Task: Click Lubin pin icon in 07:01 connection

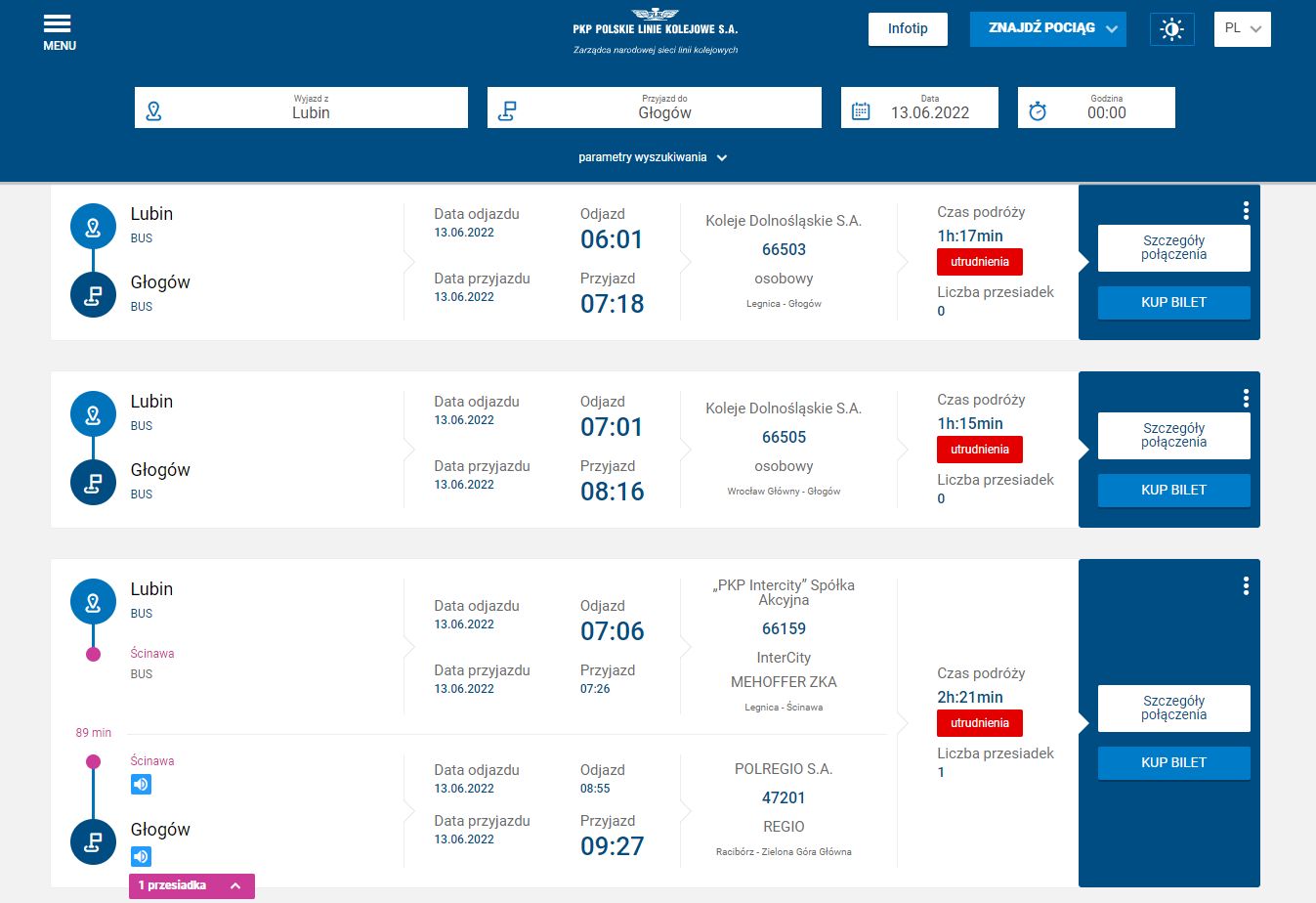Action: pos(93,414)
